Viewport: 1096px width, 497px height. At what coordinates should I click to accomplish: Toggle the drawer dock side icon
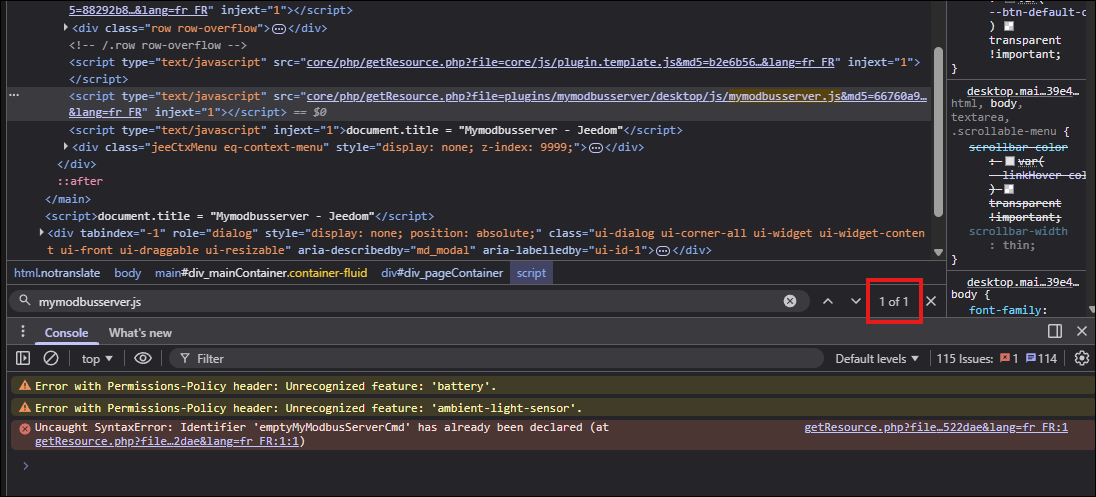click(1055, 331)
